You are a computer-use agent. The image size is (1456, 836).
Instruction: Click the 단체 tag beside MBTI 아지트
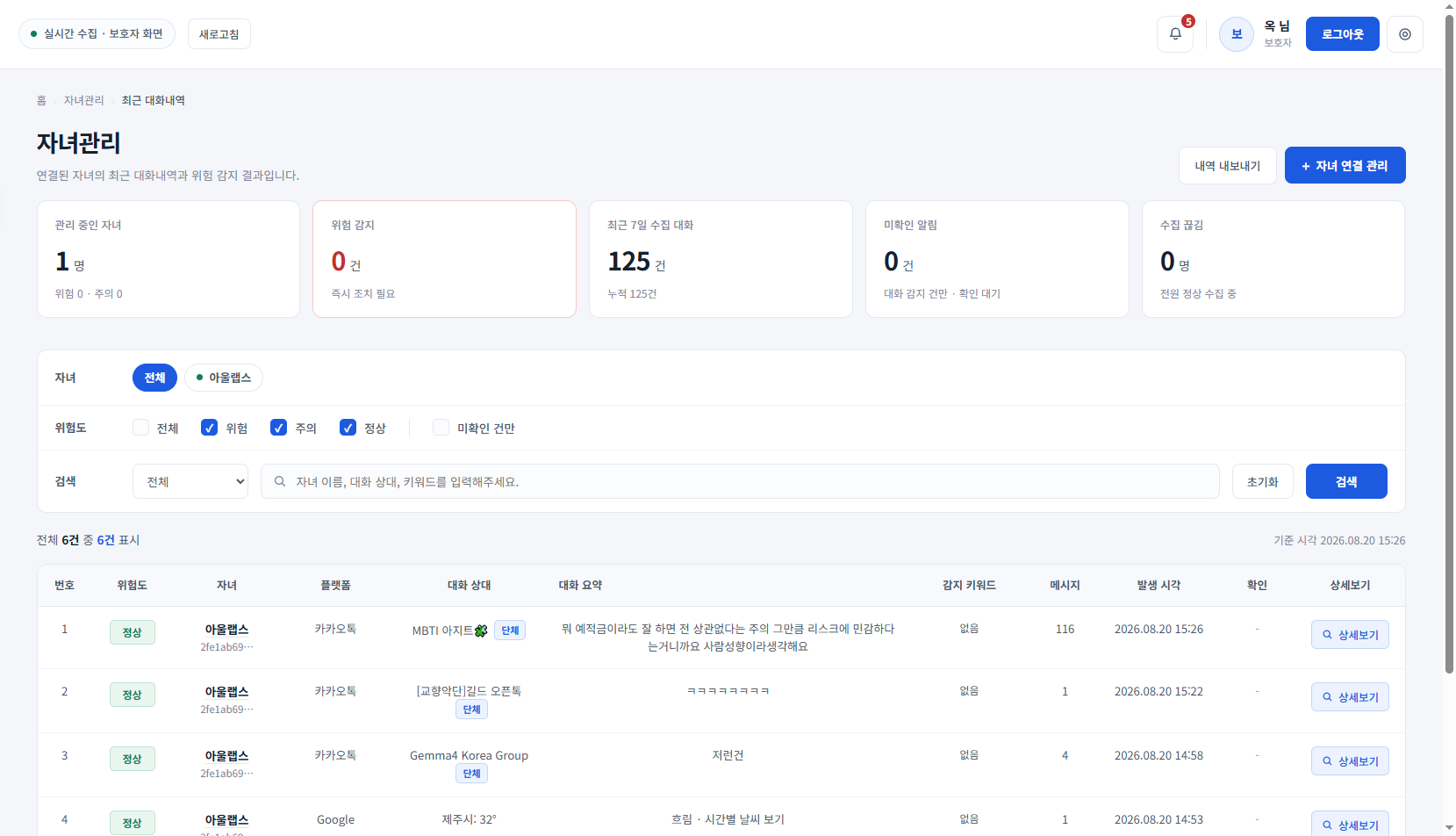coord(510,631)
